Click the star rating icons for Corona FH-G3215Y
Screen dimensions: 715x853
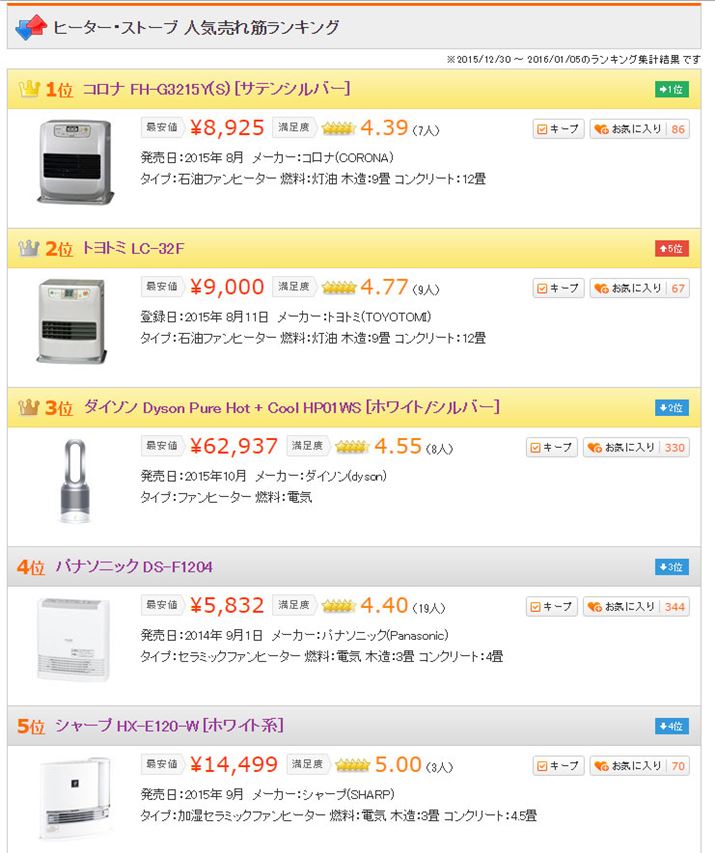tap(338, 128)
